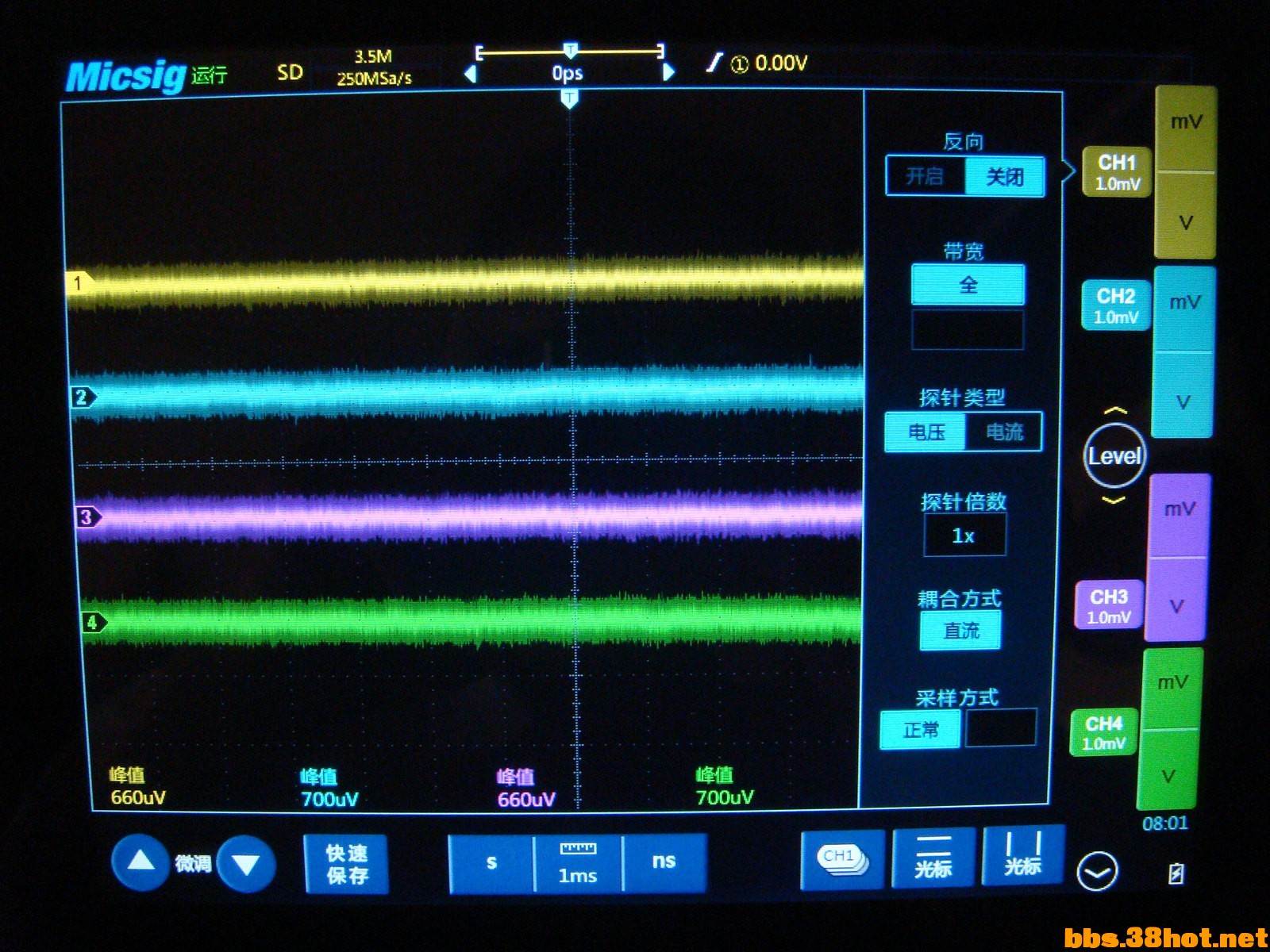Enable the vertical 光标 cursor button
Image resolution: width=1270 pixels, height=952 pixels.
[x=1022, y=855]
